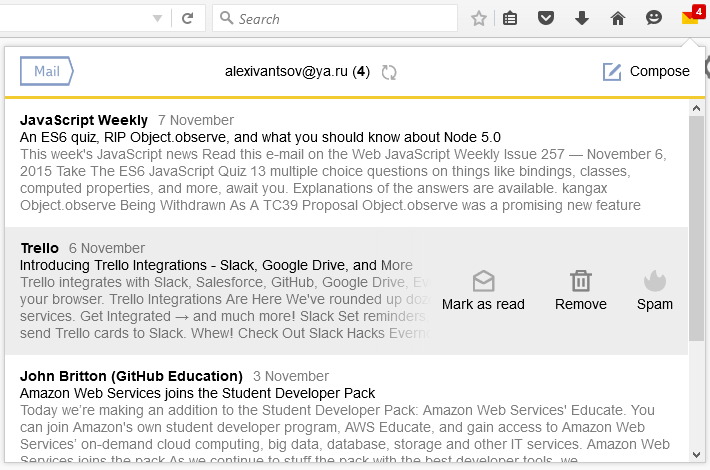The width and height of the screenshot is (710, 470).
Task: Click the scrollbar down arrow
Action: (x=696, y=455)
